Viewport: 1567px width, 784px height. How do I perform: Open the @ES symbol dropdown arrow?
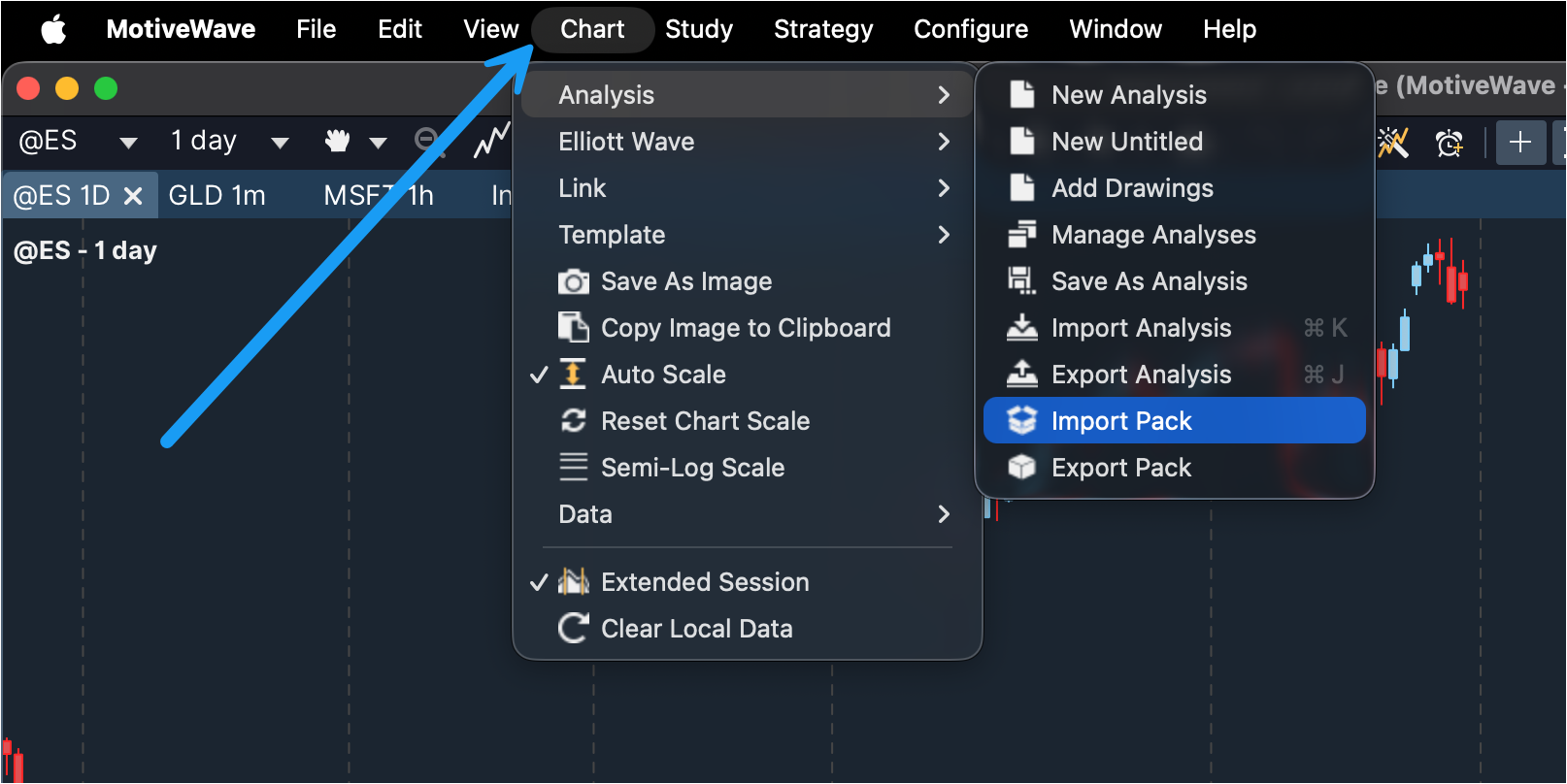[x=127, y=143]
